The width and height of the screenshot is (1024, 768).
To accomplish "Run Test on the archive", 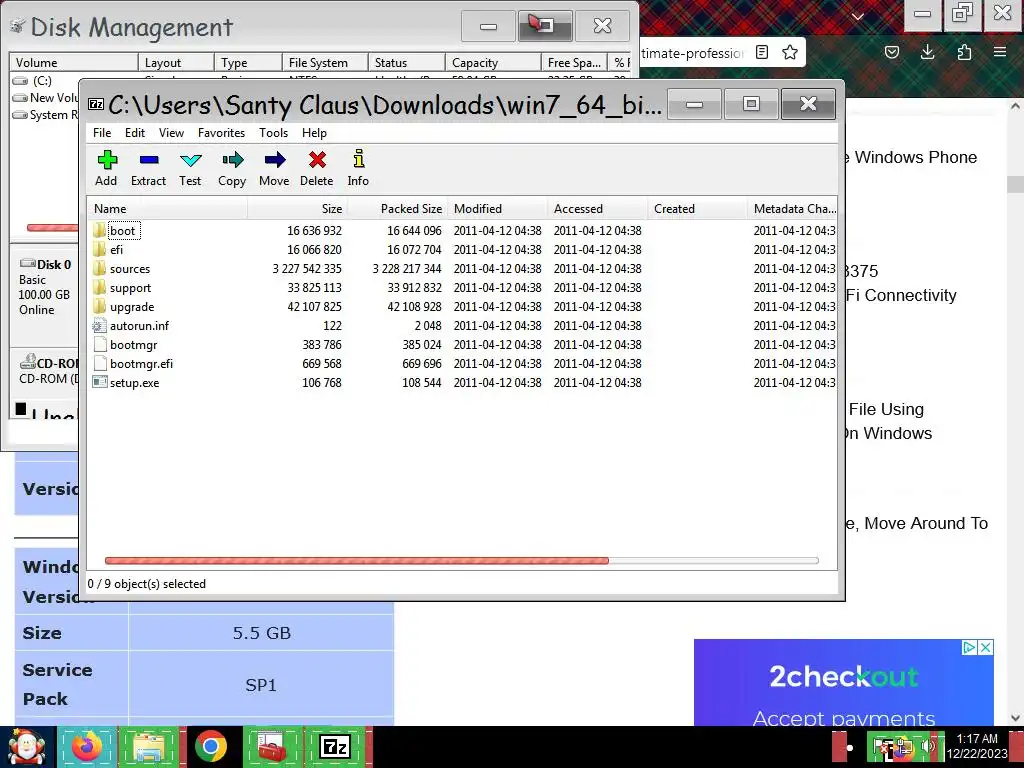I will click(190, 168).
